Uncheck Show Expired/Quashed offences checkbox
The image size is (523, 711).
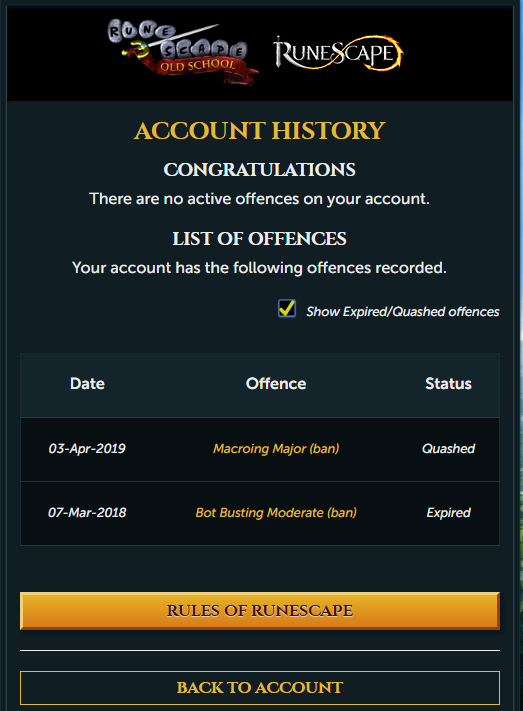(287, 309)
